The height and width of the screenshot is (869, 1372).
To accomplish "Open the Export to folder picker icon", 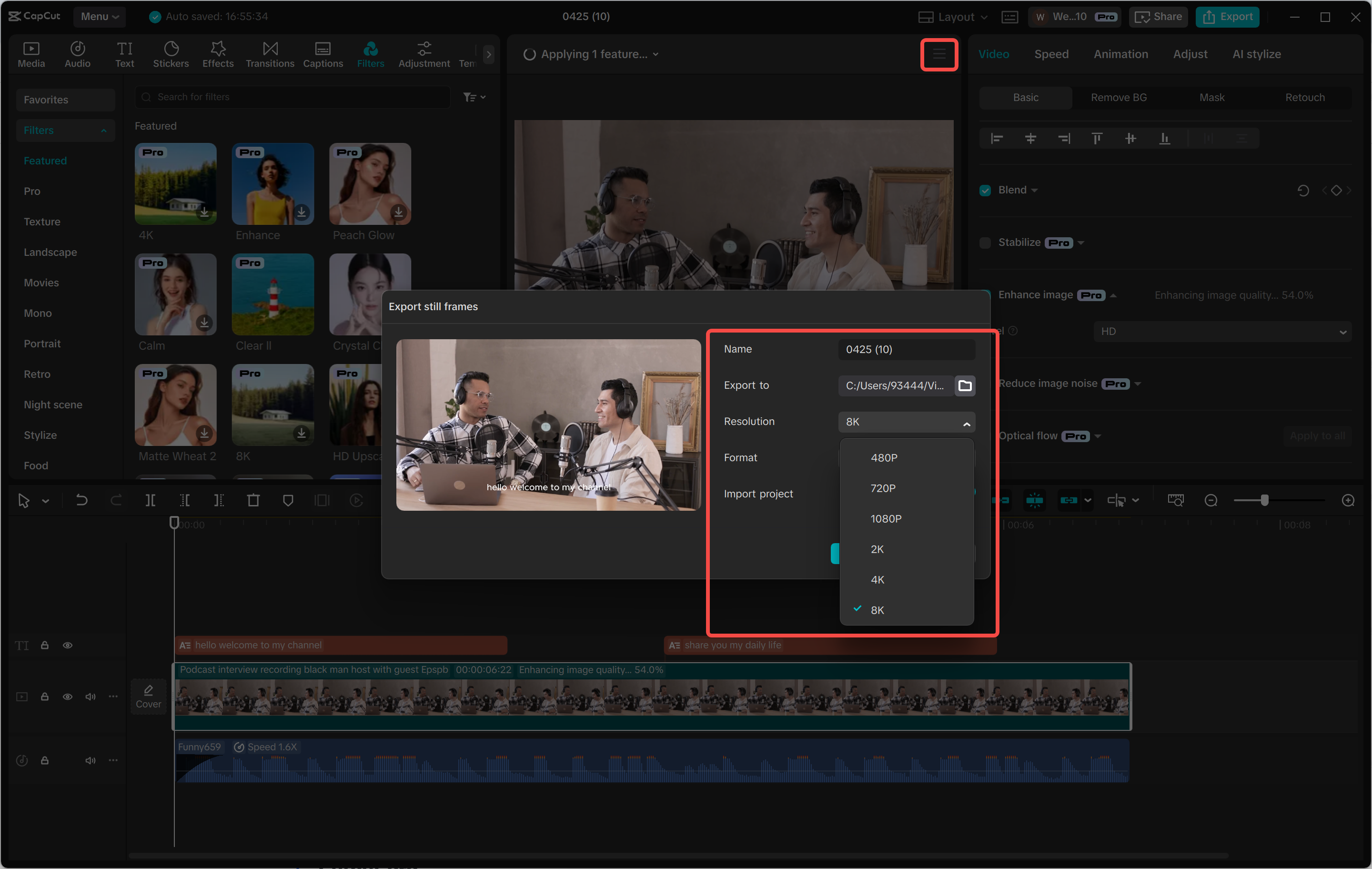I will [x=965, y=385].
